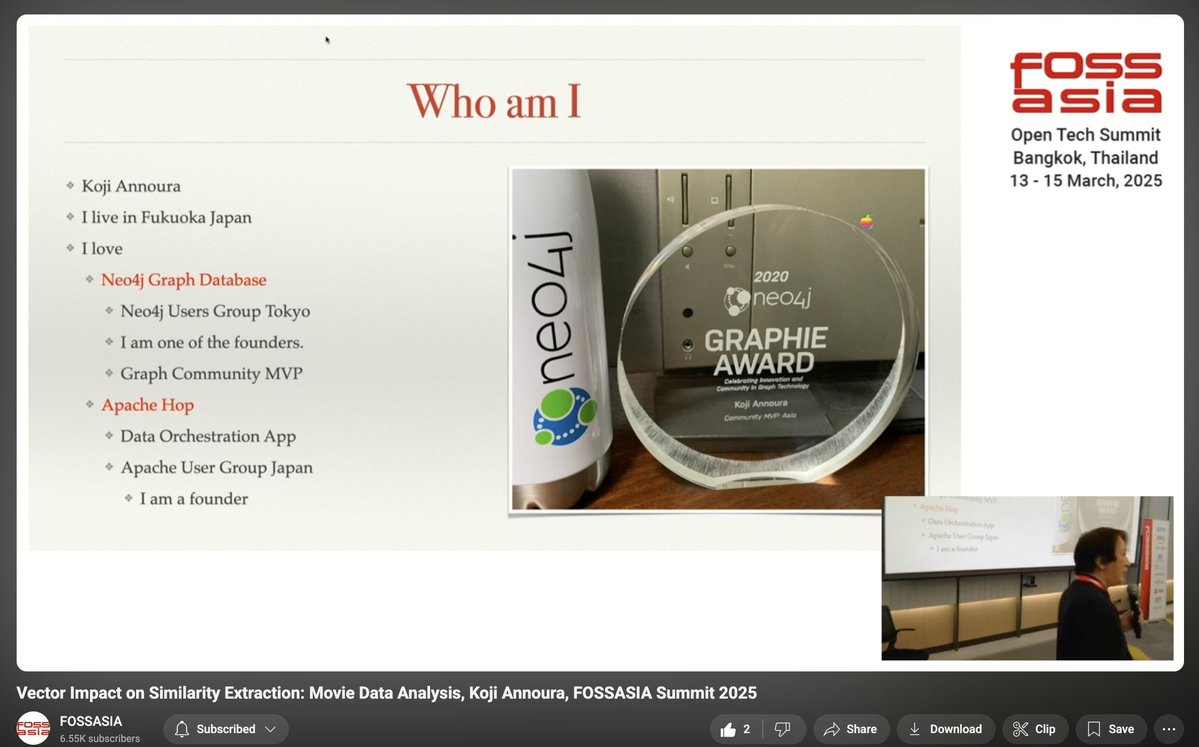The width and height of the screenshot is (1199, 747).
Task: Open the more actions three-dot menu
Action: (x=1168, y=729)
